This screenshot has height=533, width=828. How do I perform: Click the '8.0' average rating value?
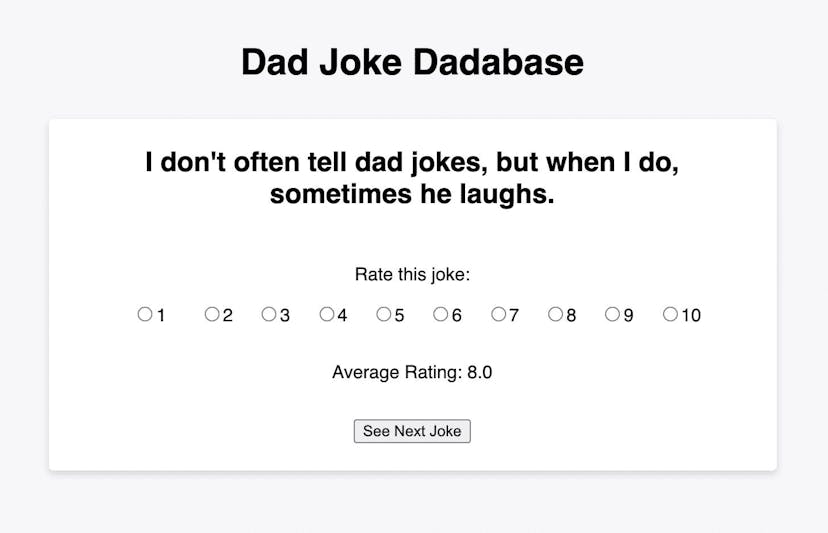point(479,372)
